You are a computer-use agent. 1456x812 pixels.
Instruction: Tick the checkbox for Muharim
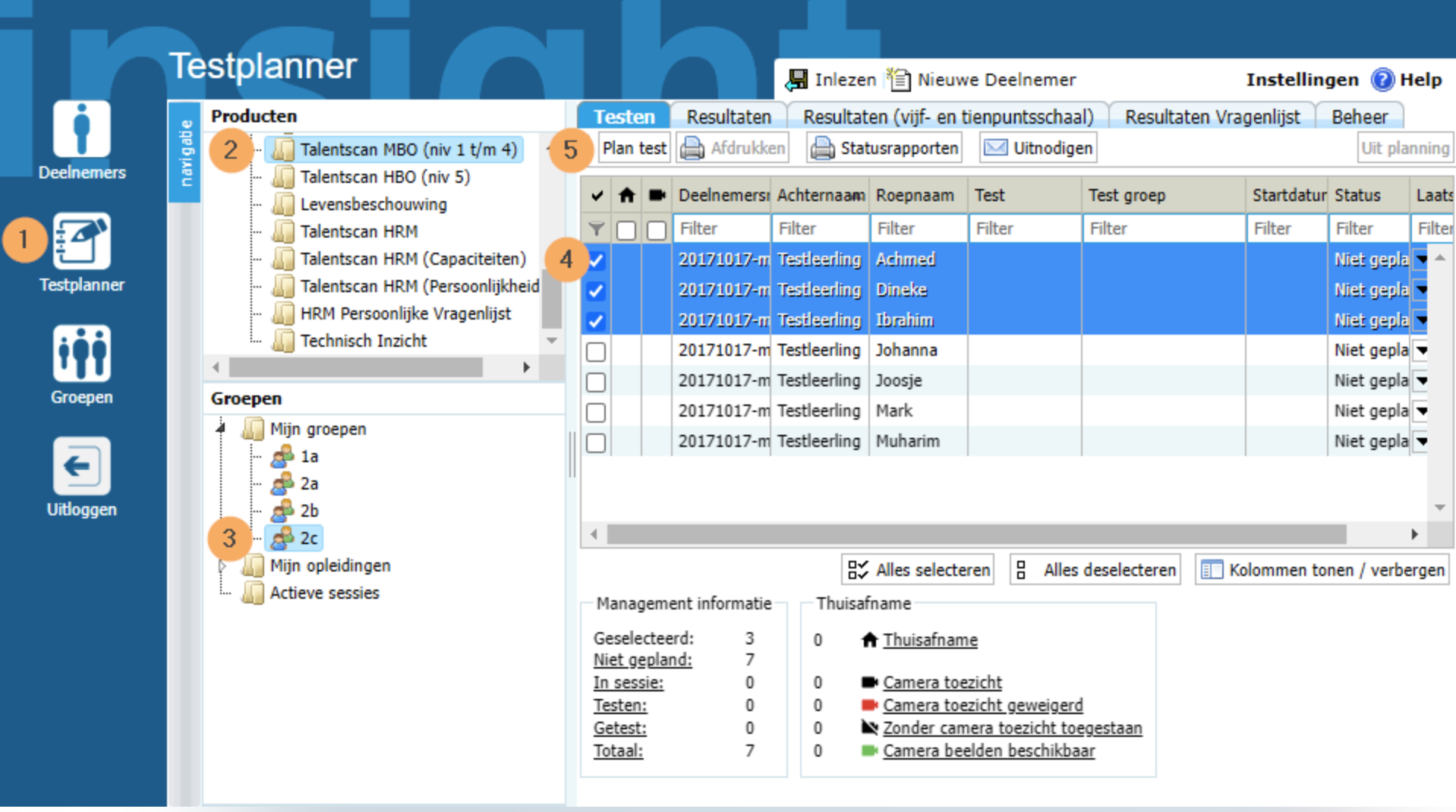pos(596,442)
